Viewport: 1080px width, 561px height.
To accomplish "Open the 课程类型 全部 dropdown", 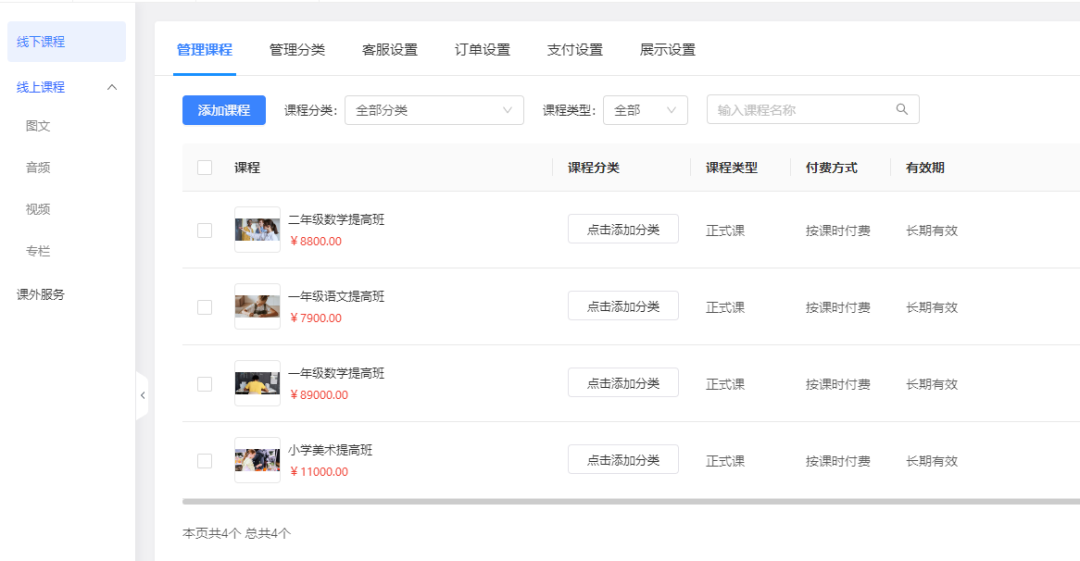I will tap(645, 110).
